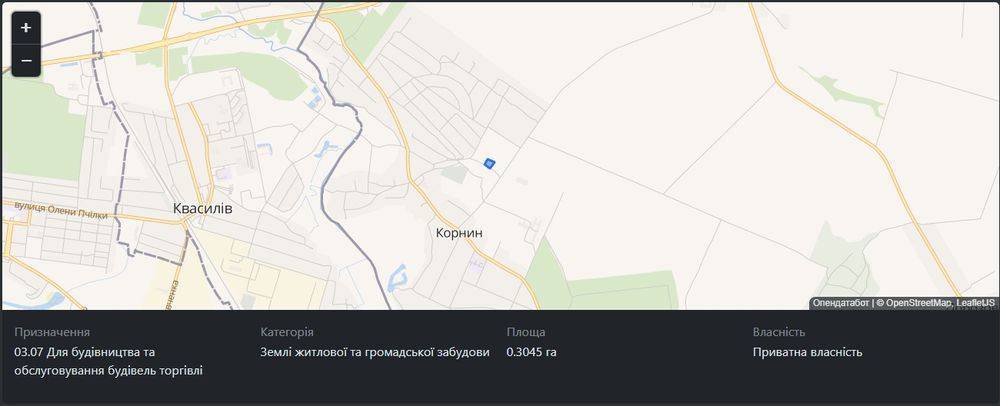Click the 0.3045 га area value

[531, 352]
